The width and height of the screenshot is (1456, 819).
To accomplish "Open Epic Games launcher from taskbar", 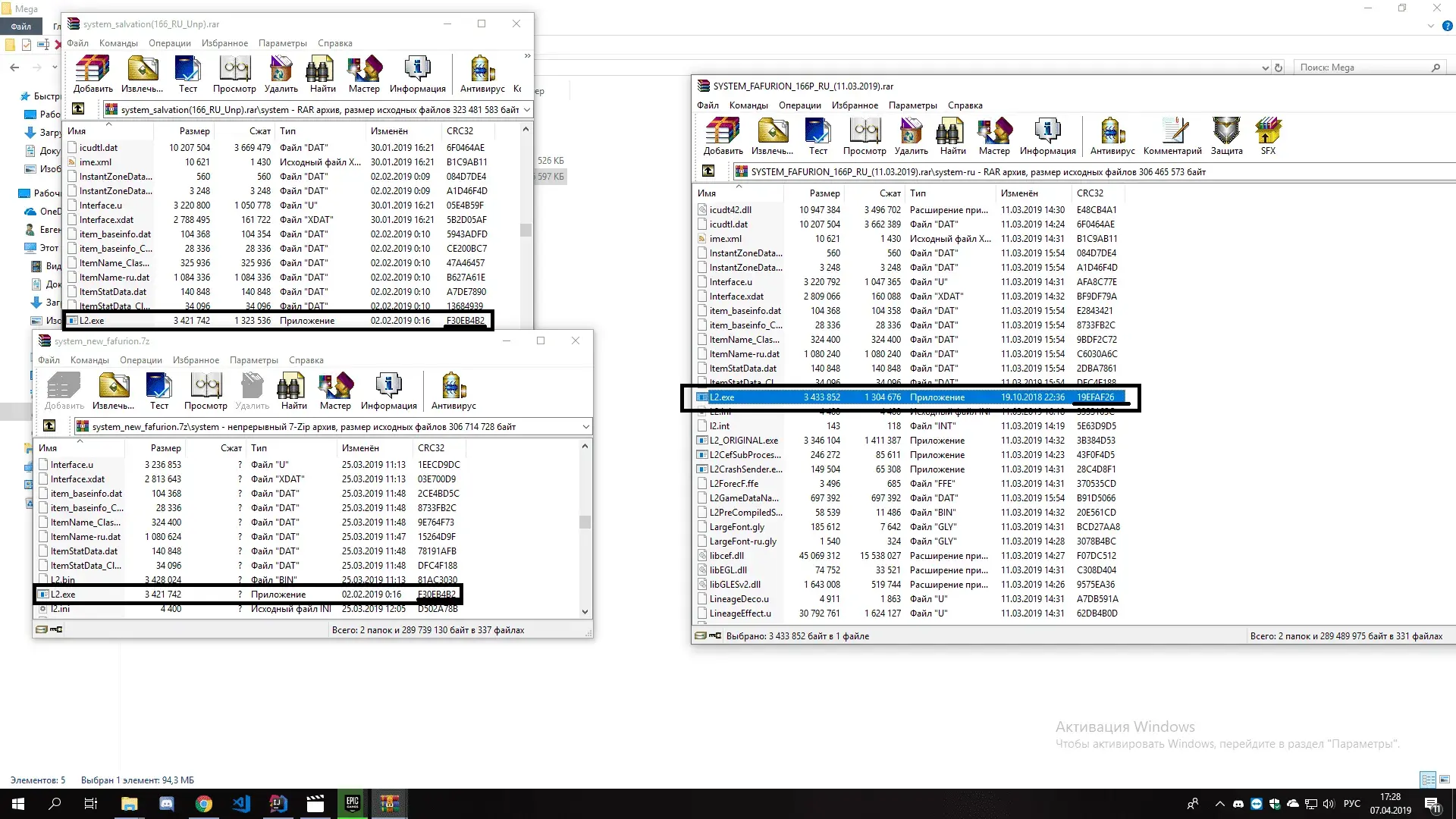I will 353,804.
